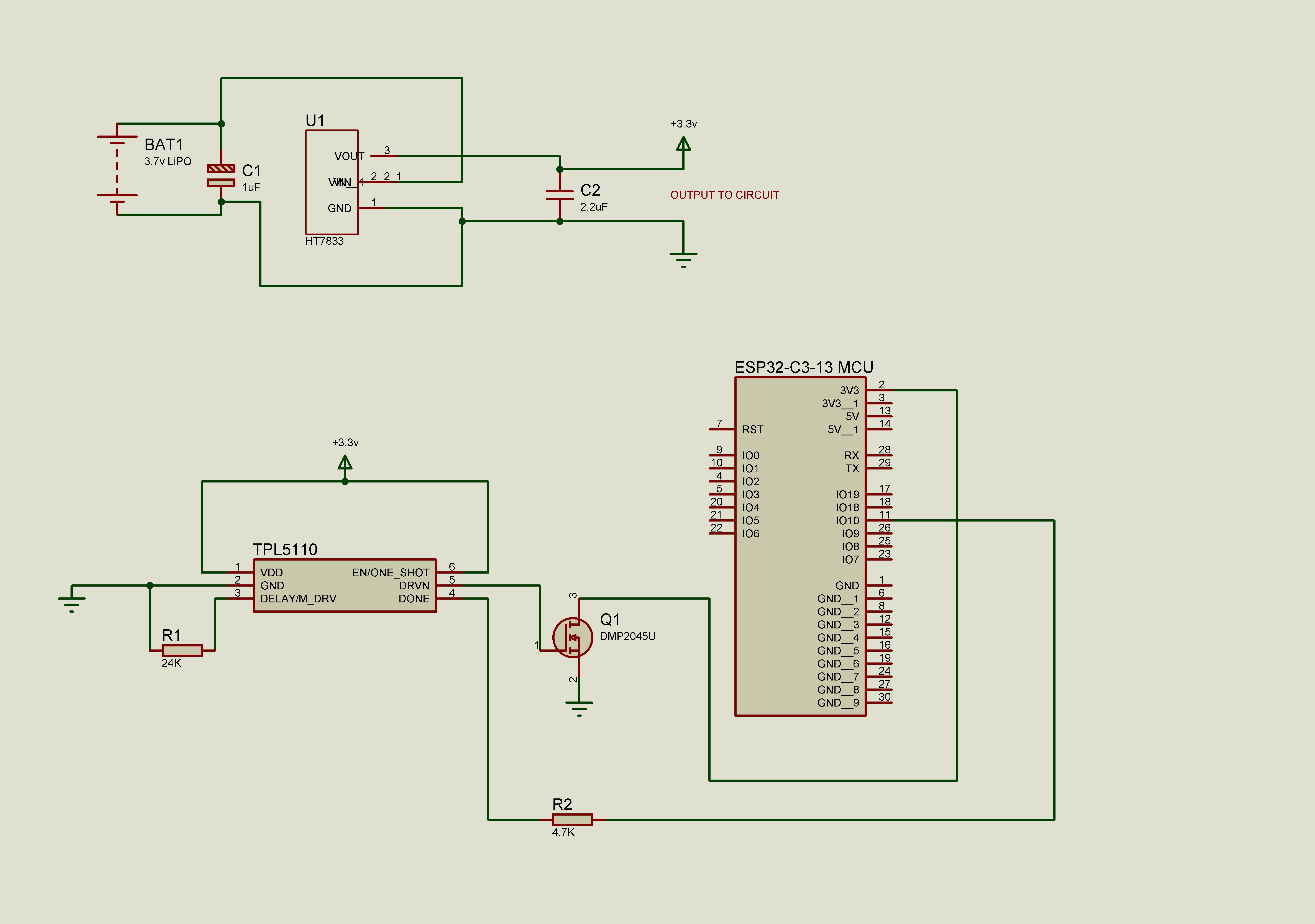1315x924 pixels.
Task: Click the 3.7v LiPO value text
Action: [x=168, y=161]
